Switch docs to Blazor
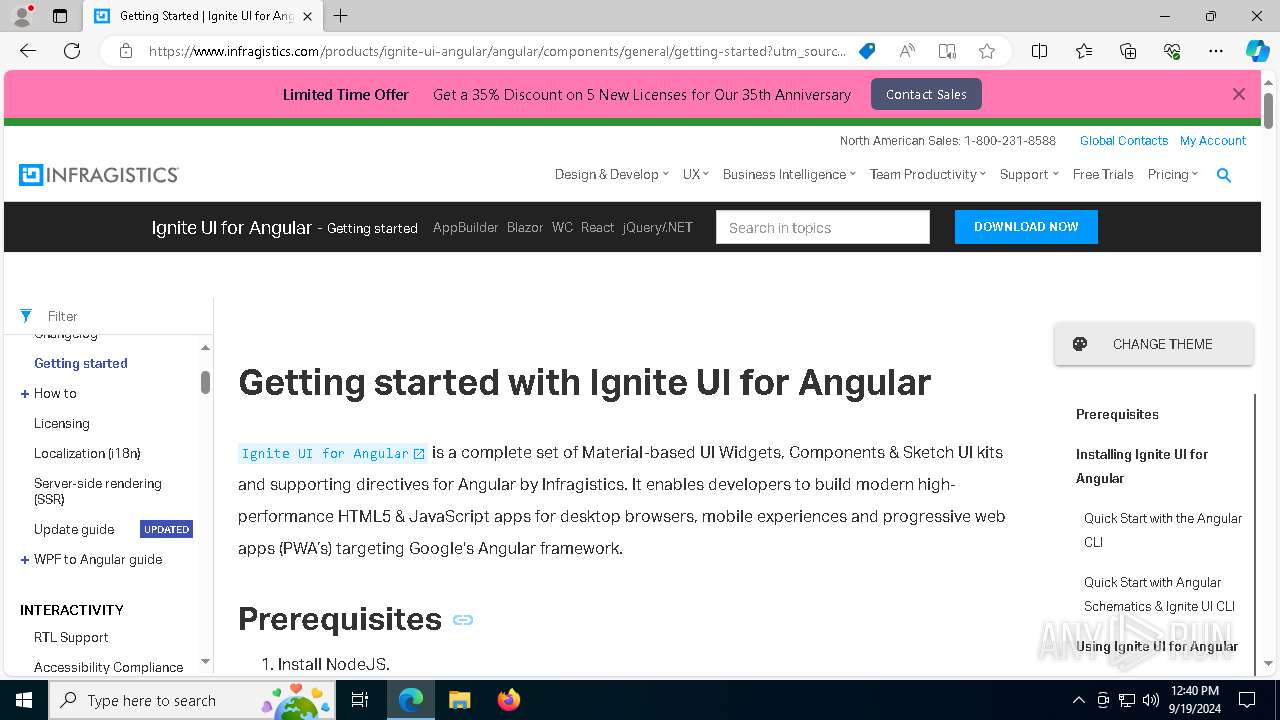This screenshot has width=1280, height=720. [x=525, y=227]
